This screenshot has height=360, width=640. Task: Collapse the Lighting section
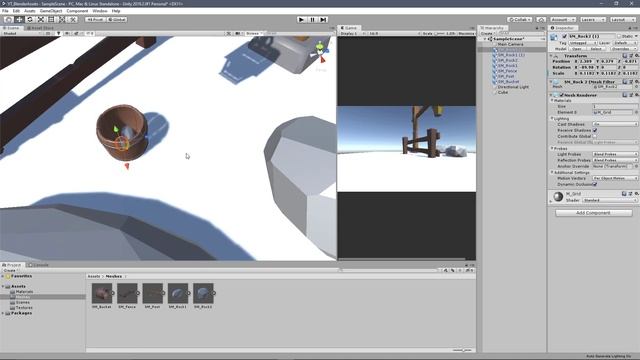point(553,118)
